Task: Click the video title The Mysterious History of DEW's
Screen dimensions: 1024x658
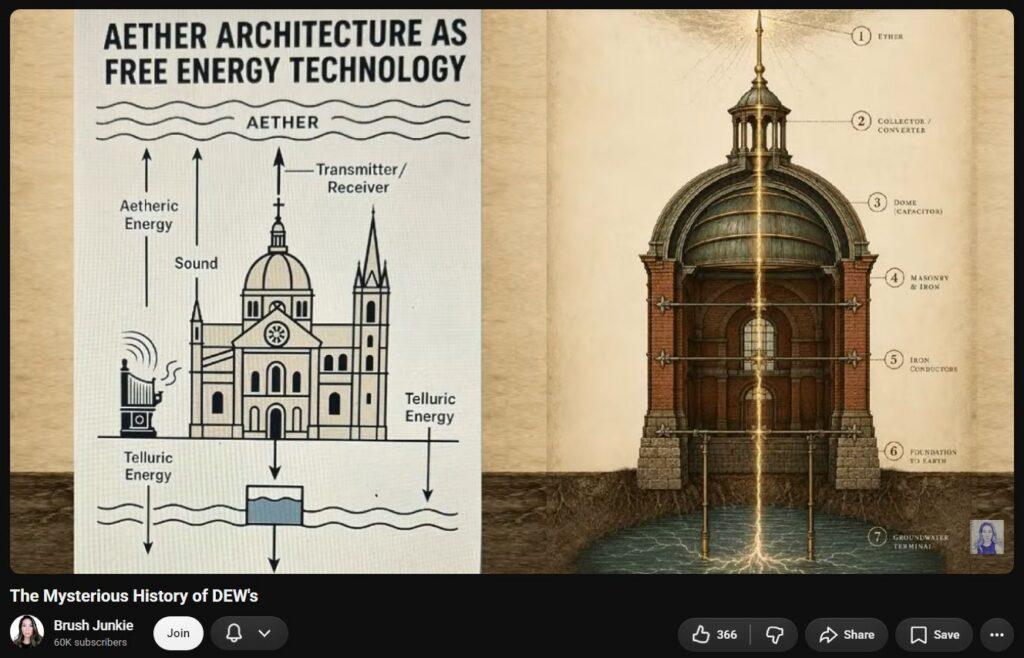Action: coord(134,596)
